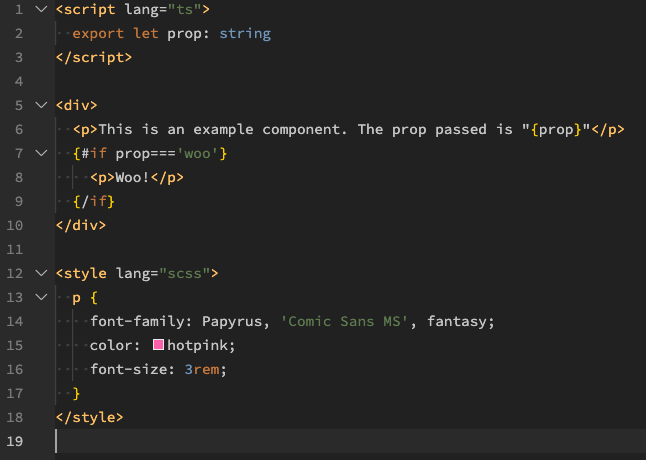This screenshot has width=646, height=460.
Task: Click the 'Comic Sans MS' string
Action: click(344, 321)
